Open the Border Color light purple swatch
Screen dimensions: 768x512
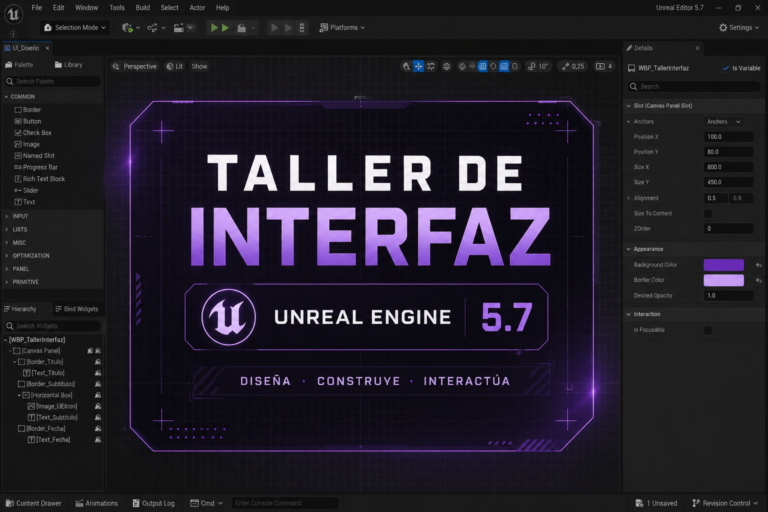click(x=723, y=280)
